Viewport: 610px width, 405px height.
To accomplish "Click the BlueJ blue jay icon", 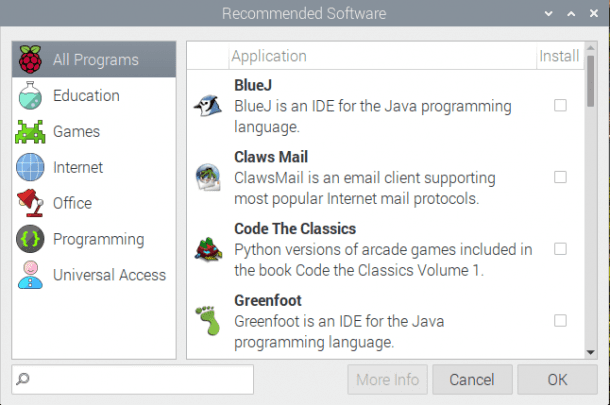I will coord(209,105).
